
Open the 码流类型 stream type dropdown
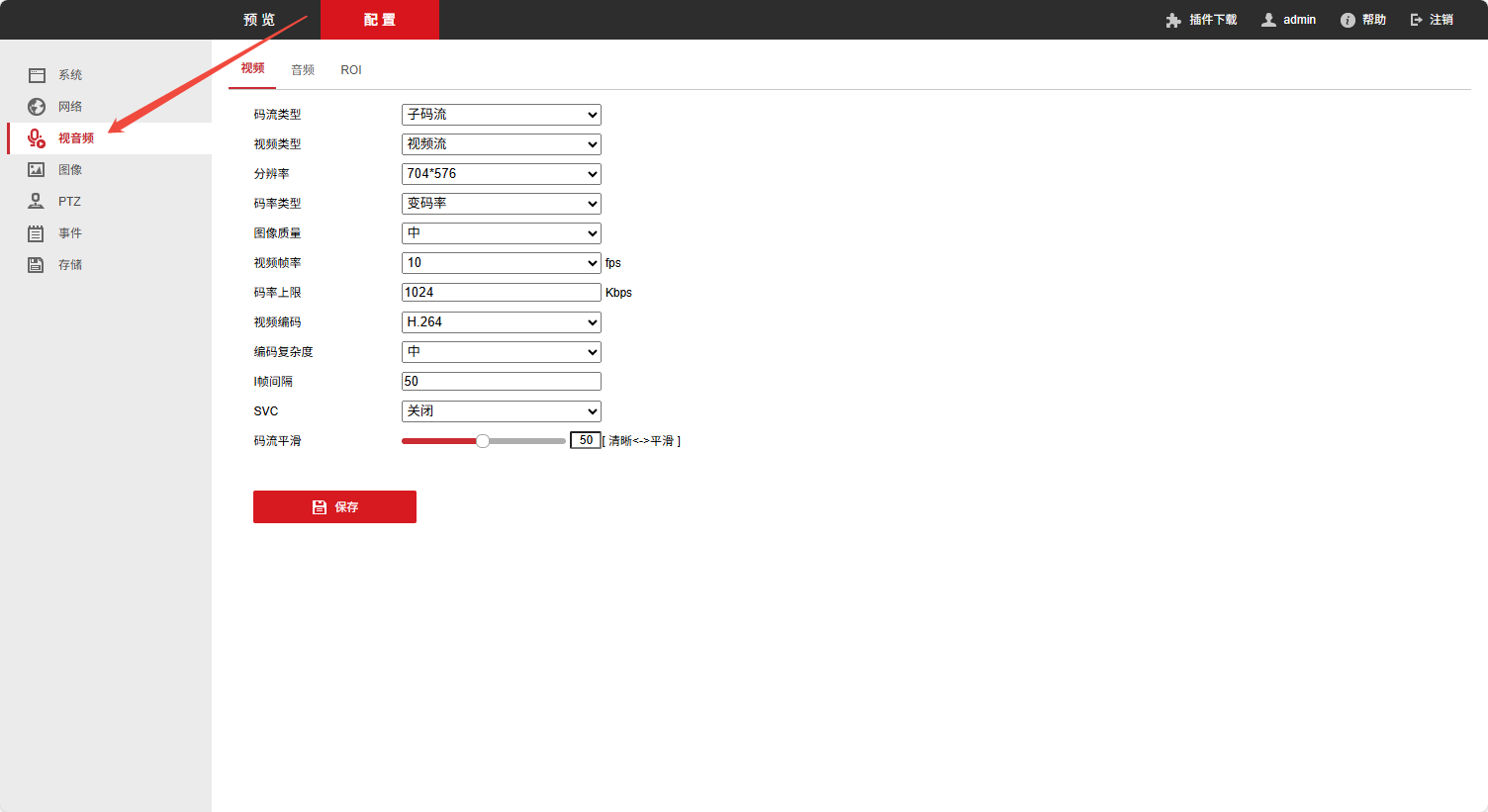tap(501, 115)
